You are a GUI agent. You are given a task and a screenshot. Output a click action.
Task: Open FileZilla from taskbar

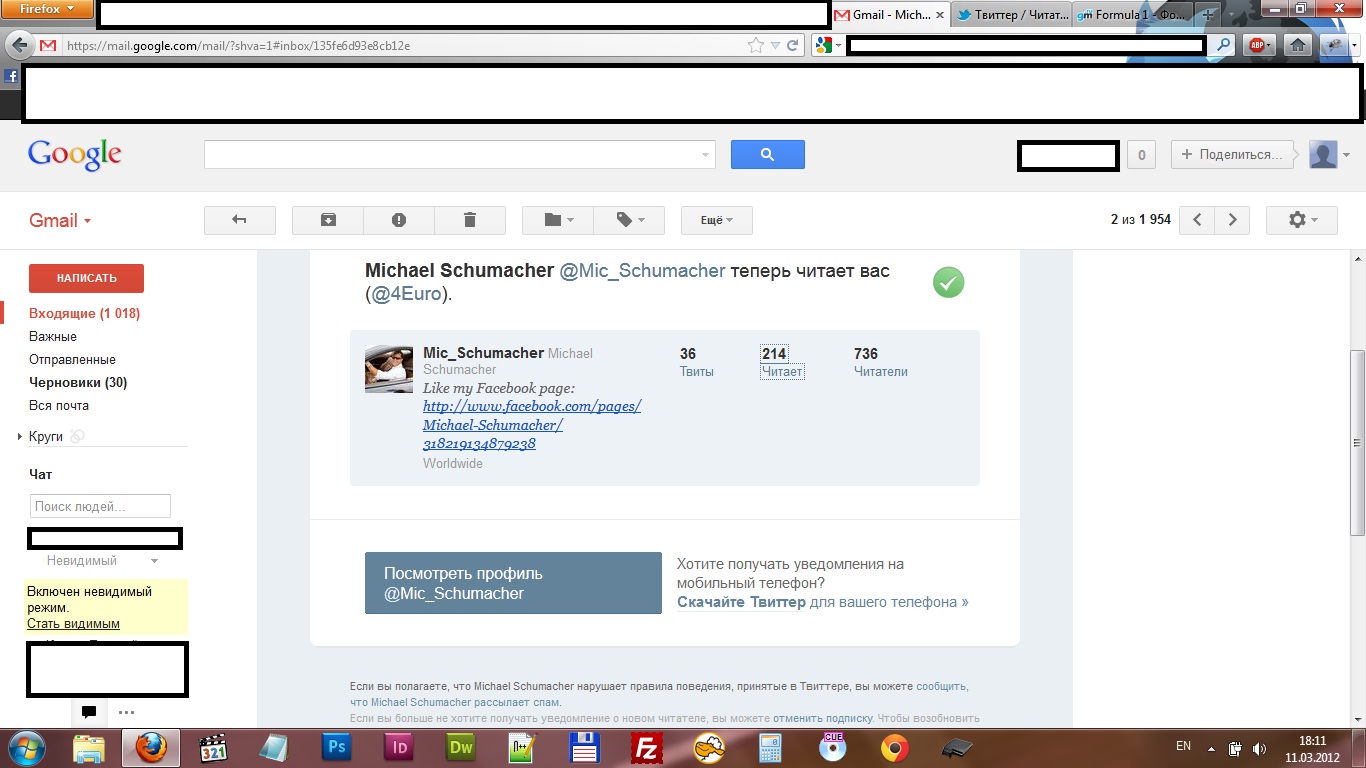647,747
